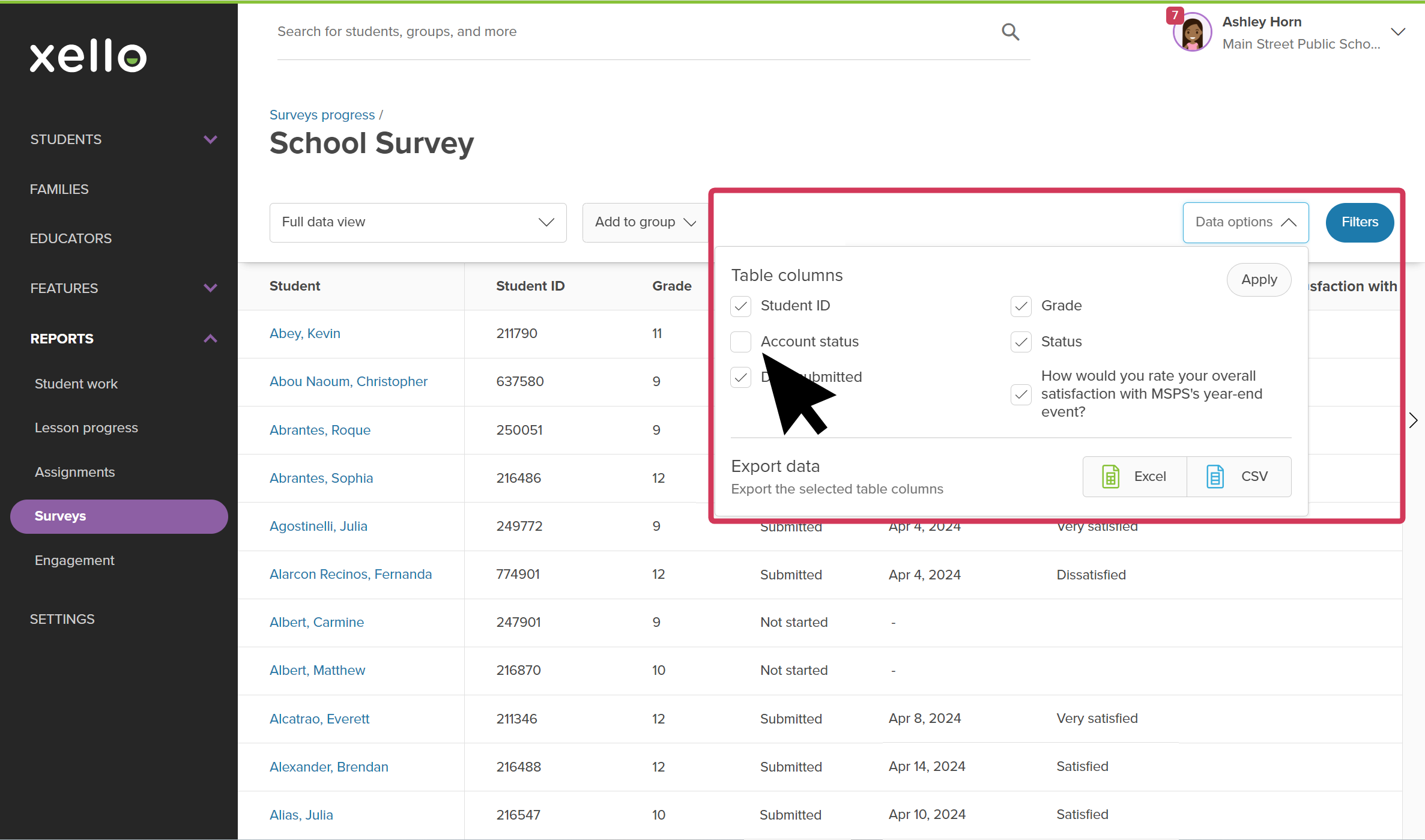This screenshot has height=840, width=1425.
Task: Navigate to the FAMILIES sidebar item
Action: (59, 189)
